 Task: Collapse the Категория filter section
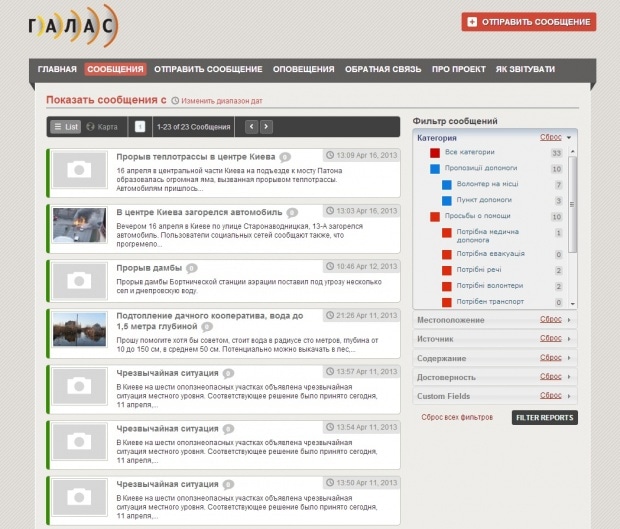point(568,137)
